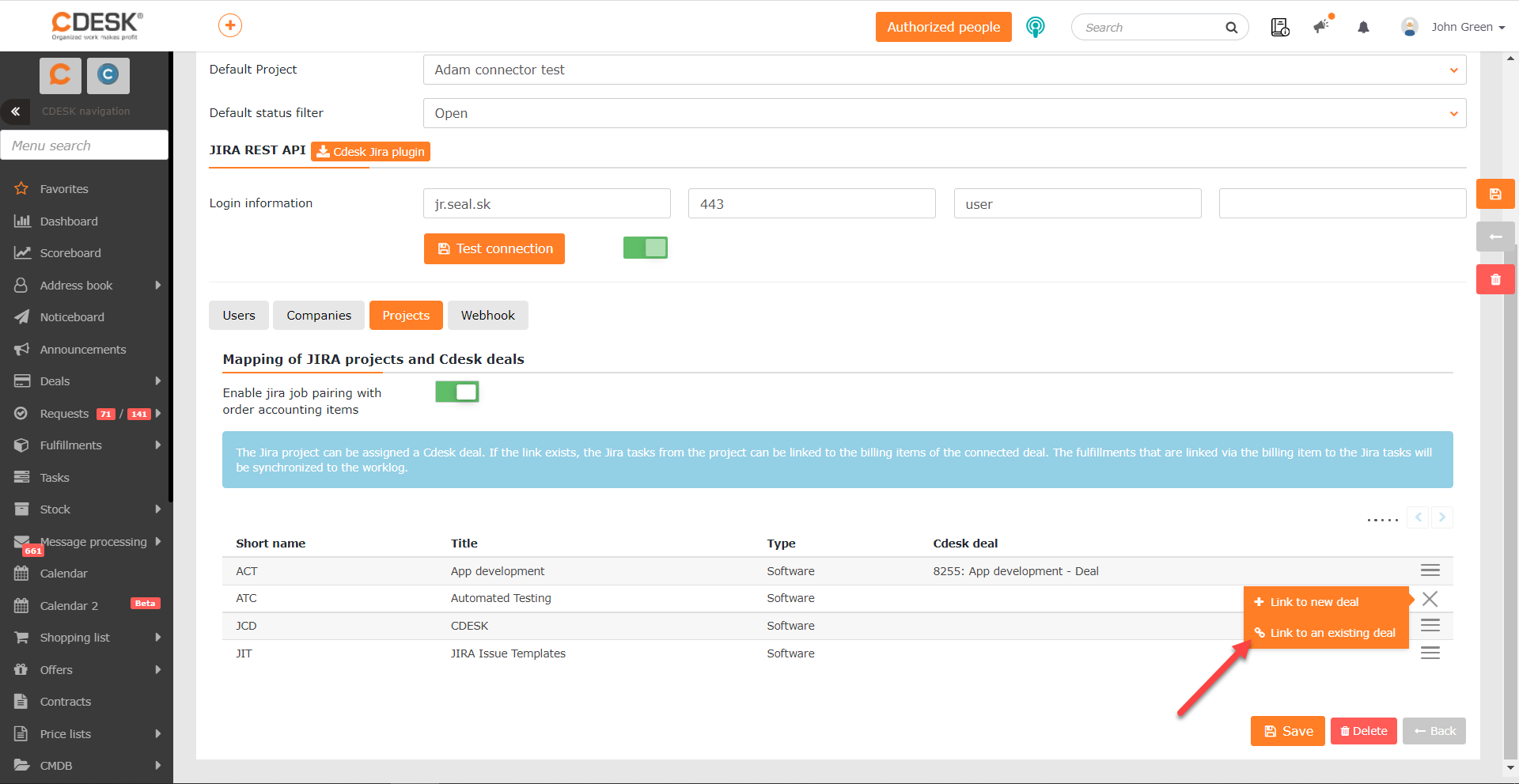Open row menu for JCD project
1519x784 pixels.
point(1430,626)
